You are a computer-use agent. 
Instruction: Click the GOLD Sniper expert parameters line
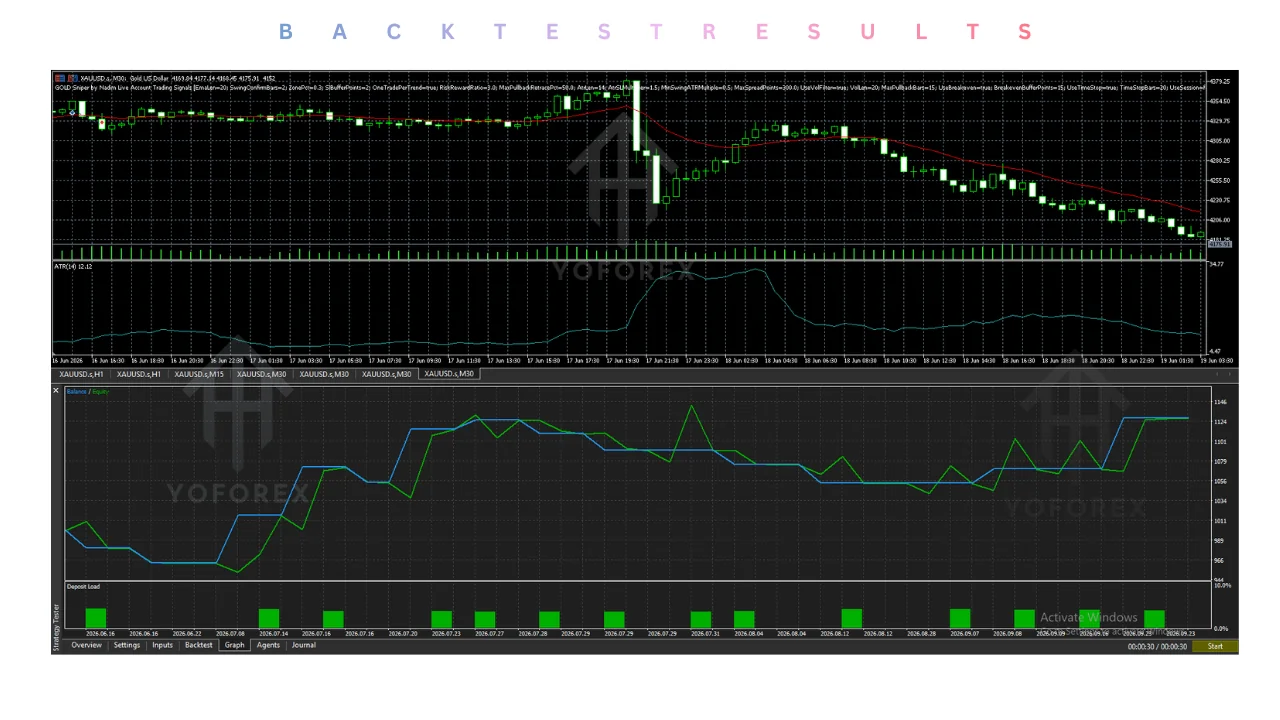[x=628, y=88]
